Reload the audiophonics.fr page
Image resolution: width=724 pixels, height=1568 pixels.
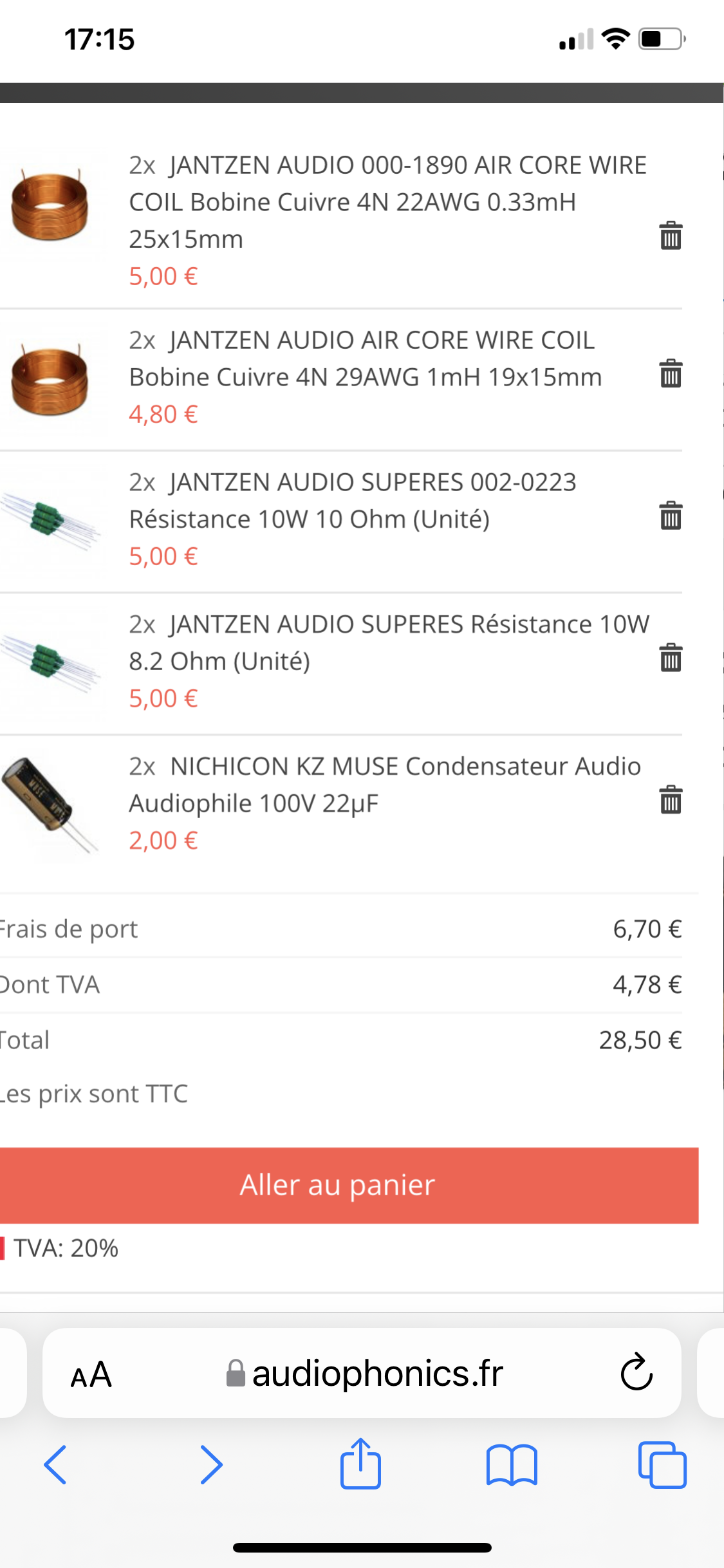click(x=636, y=1372)
